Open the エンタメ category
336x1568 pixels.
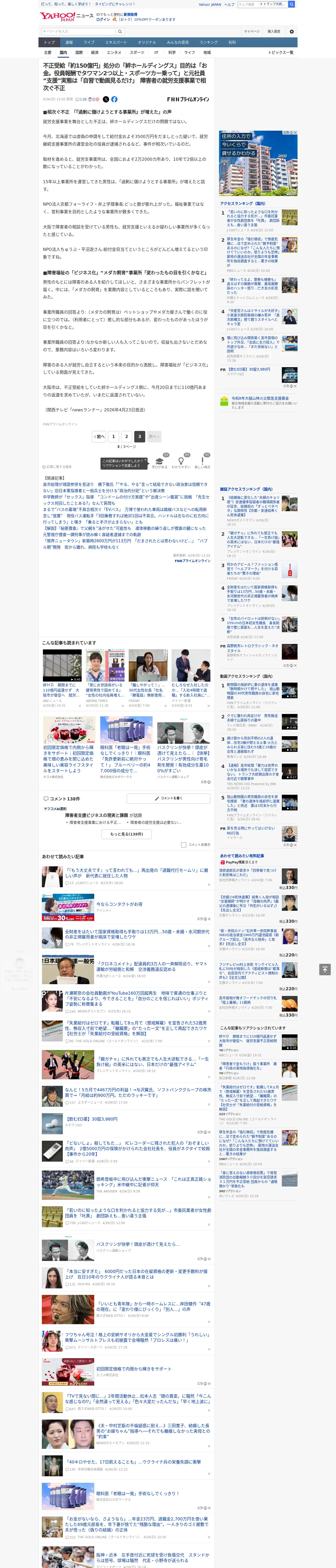click(114, 52)
